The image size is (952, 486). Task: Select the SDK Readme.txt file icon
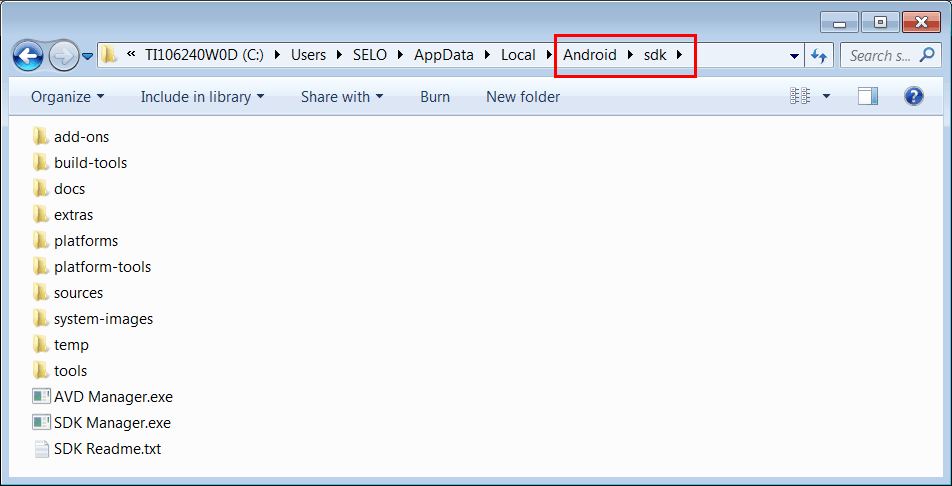click(41, 449)
